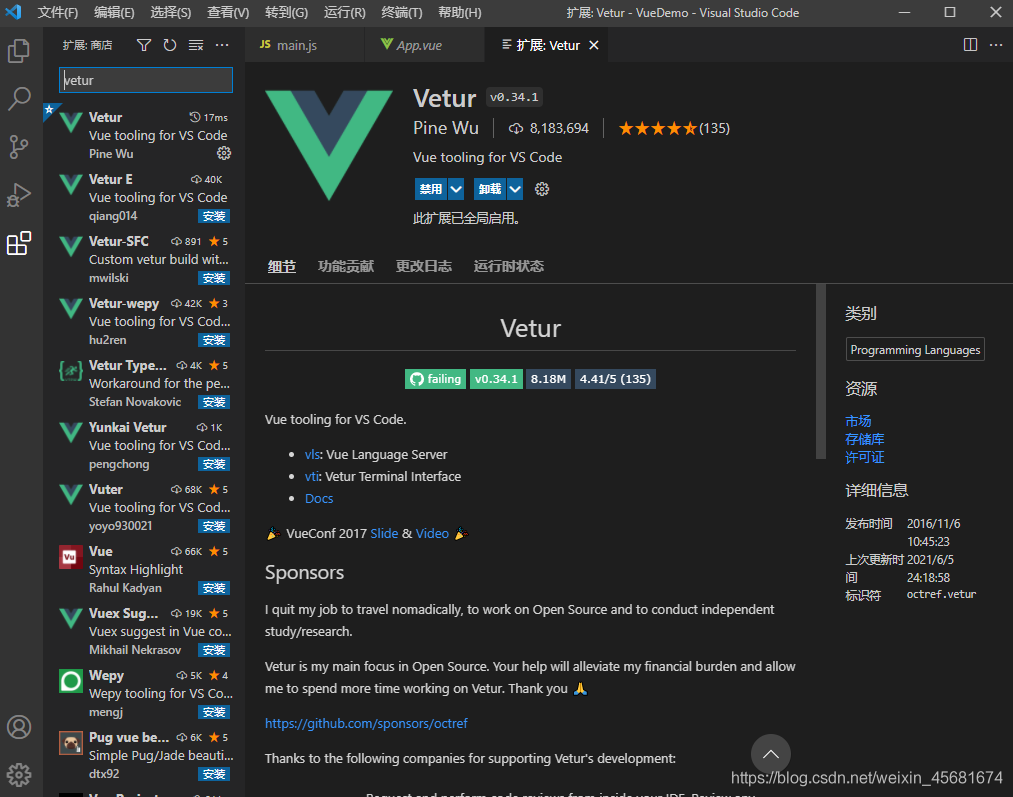
Task: Install the Vuex Suggest extension
Action: coord(214,650)
